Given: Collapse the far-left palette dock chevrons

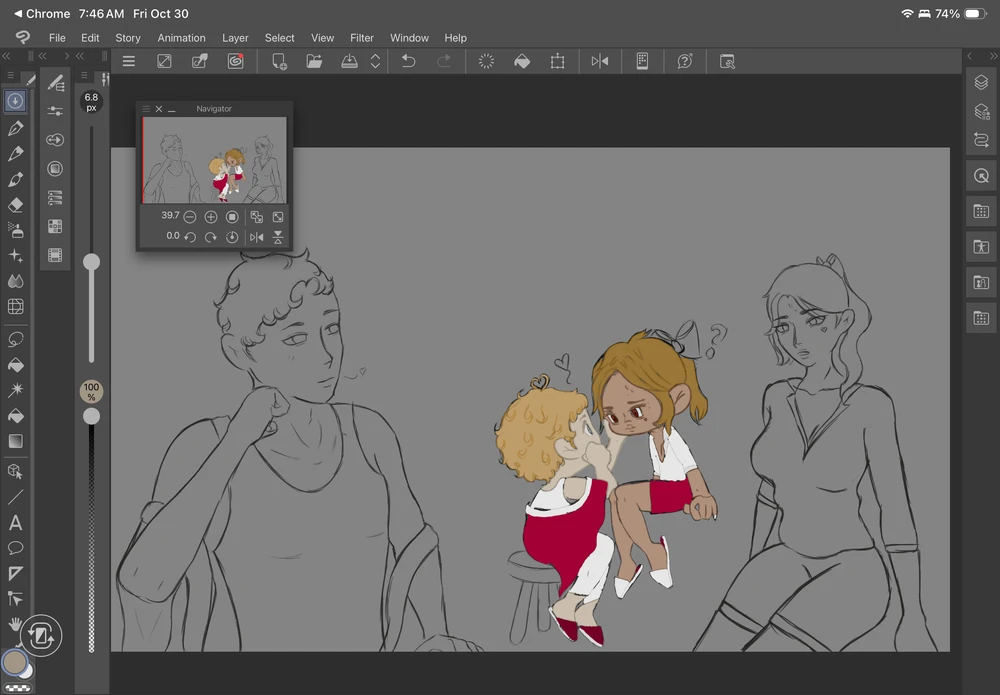Looking at the screenshot, I should [6, 56].
